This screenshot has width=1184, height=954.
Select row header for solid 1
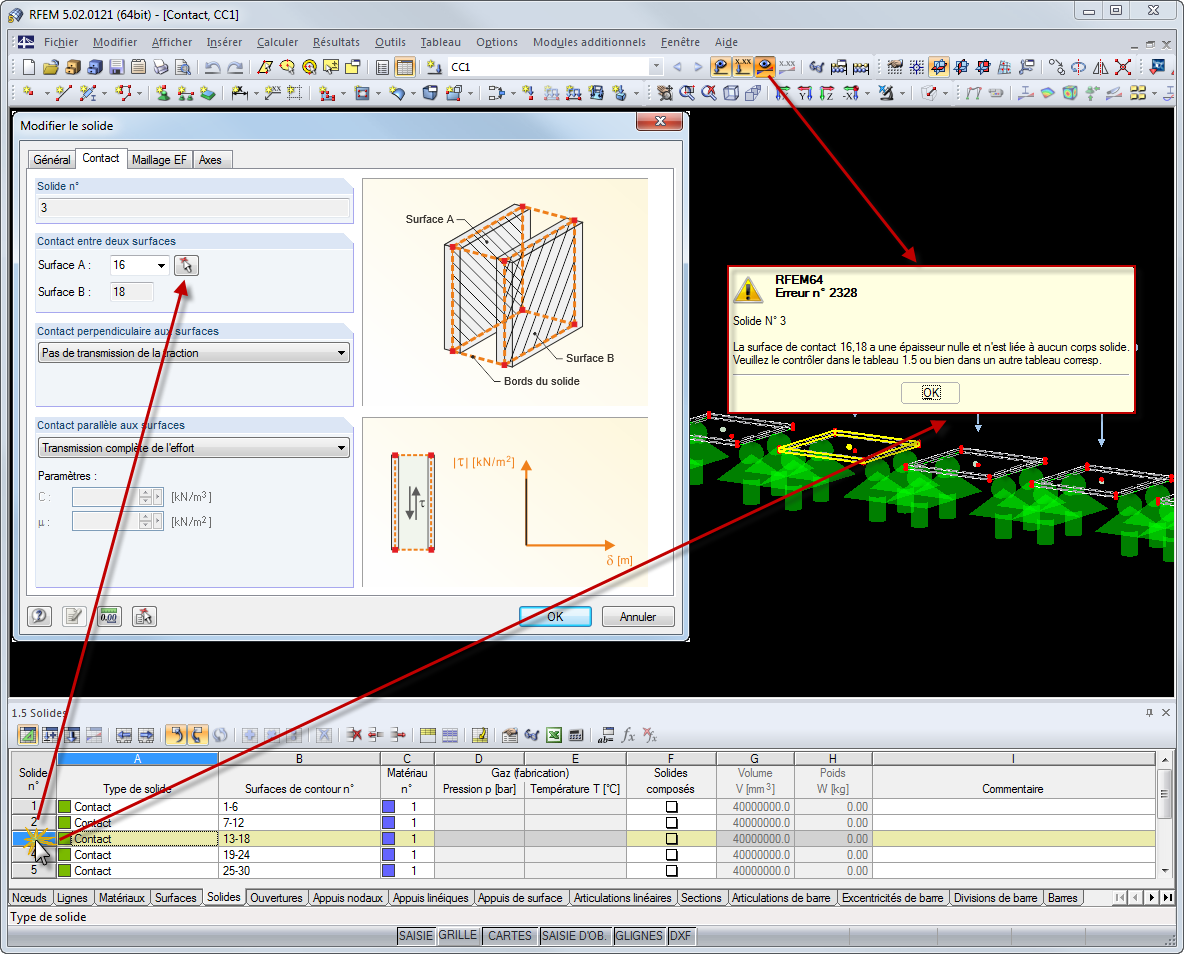click(33, 807)
